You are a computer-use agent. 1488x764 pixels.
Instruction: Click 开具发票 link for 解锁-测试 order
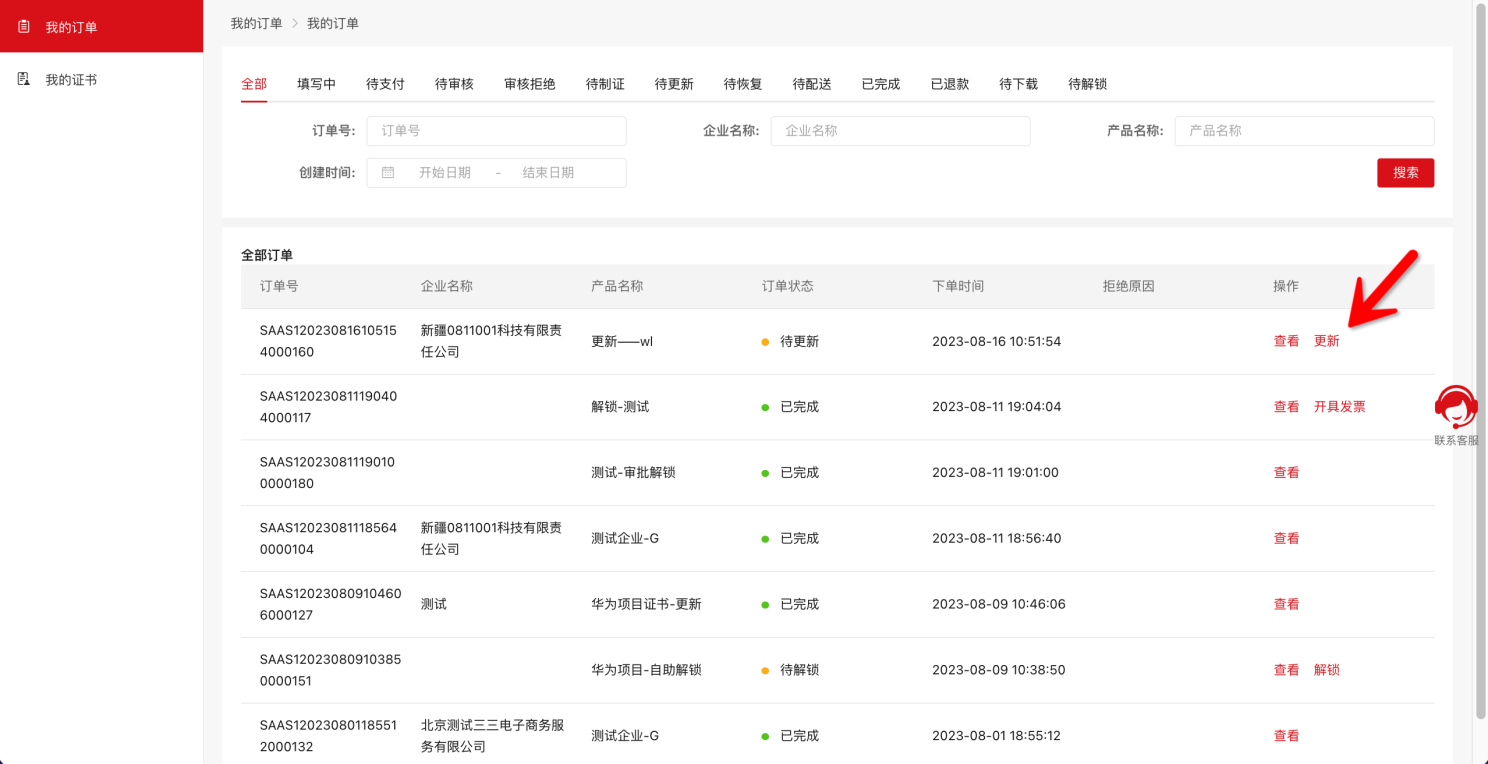(1339, 407)
